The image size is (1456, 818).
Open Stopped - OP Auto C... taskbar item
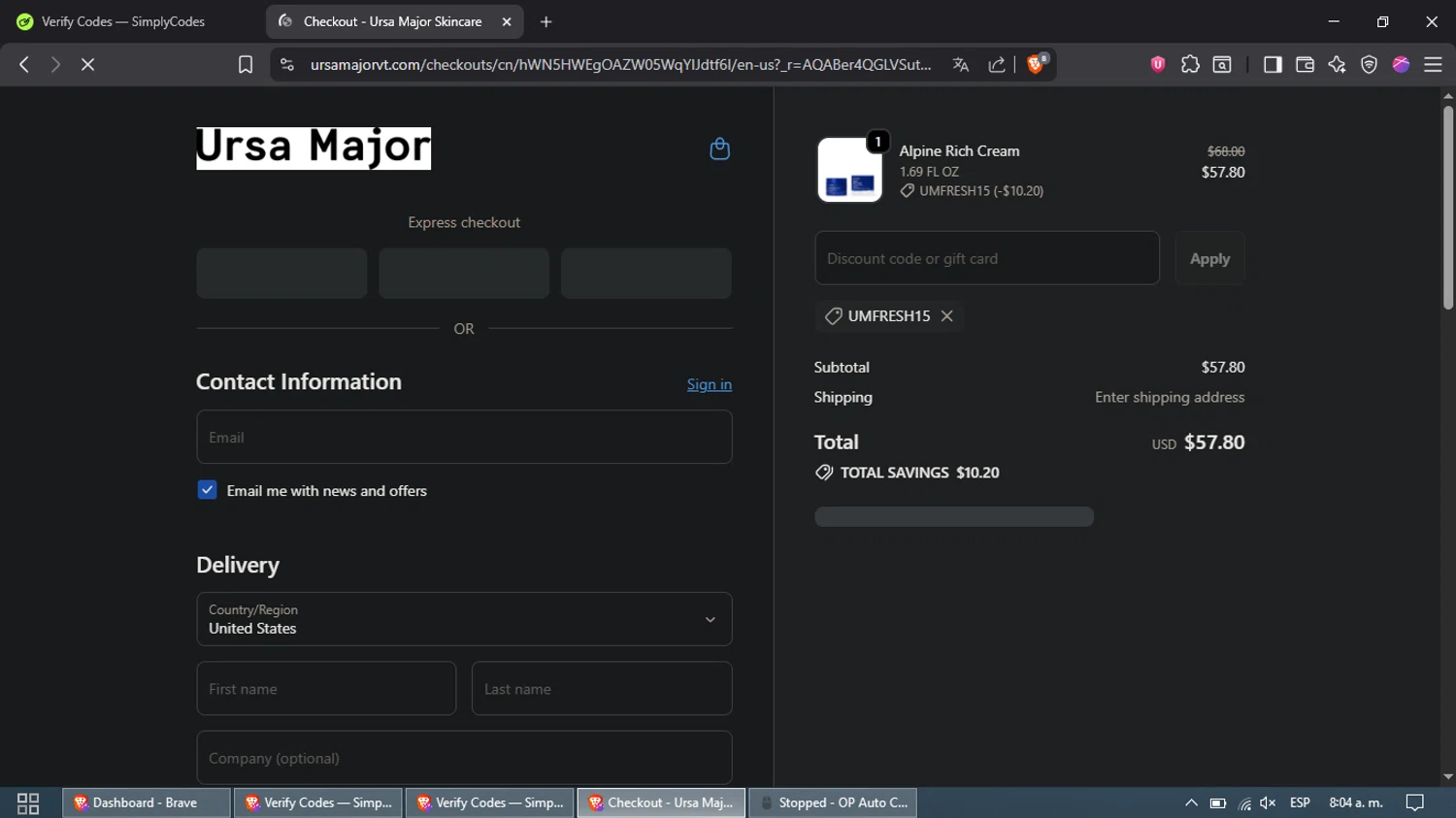(x=833, y=802)
